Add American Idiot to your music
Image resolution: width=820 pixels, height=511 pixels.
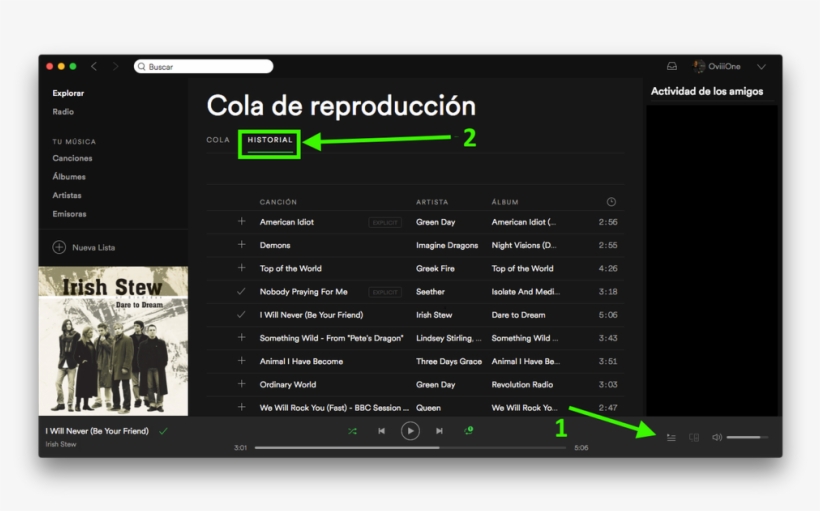click(x=242, y=222)
